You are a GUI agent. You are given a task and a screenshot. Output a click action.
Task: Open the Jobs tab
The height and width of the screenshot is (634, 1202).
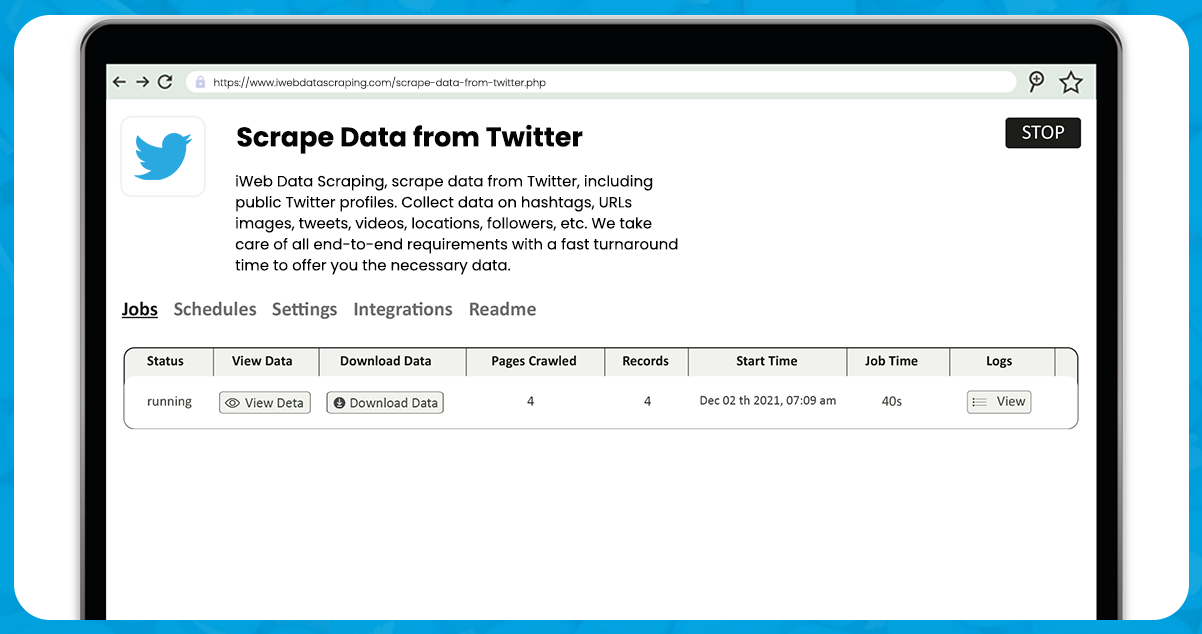tap(140, 309)
